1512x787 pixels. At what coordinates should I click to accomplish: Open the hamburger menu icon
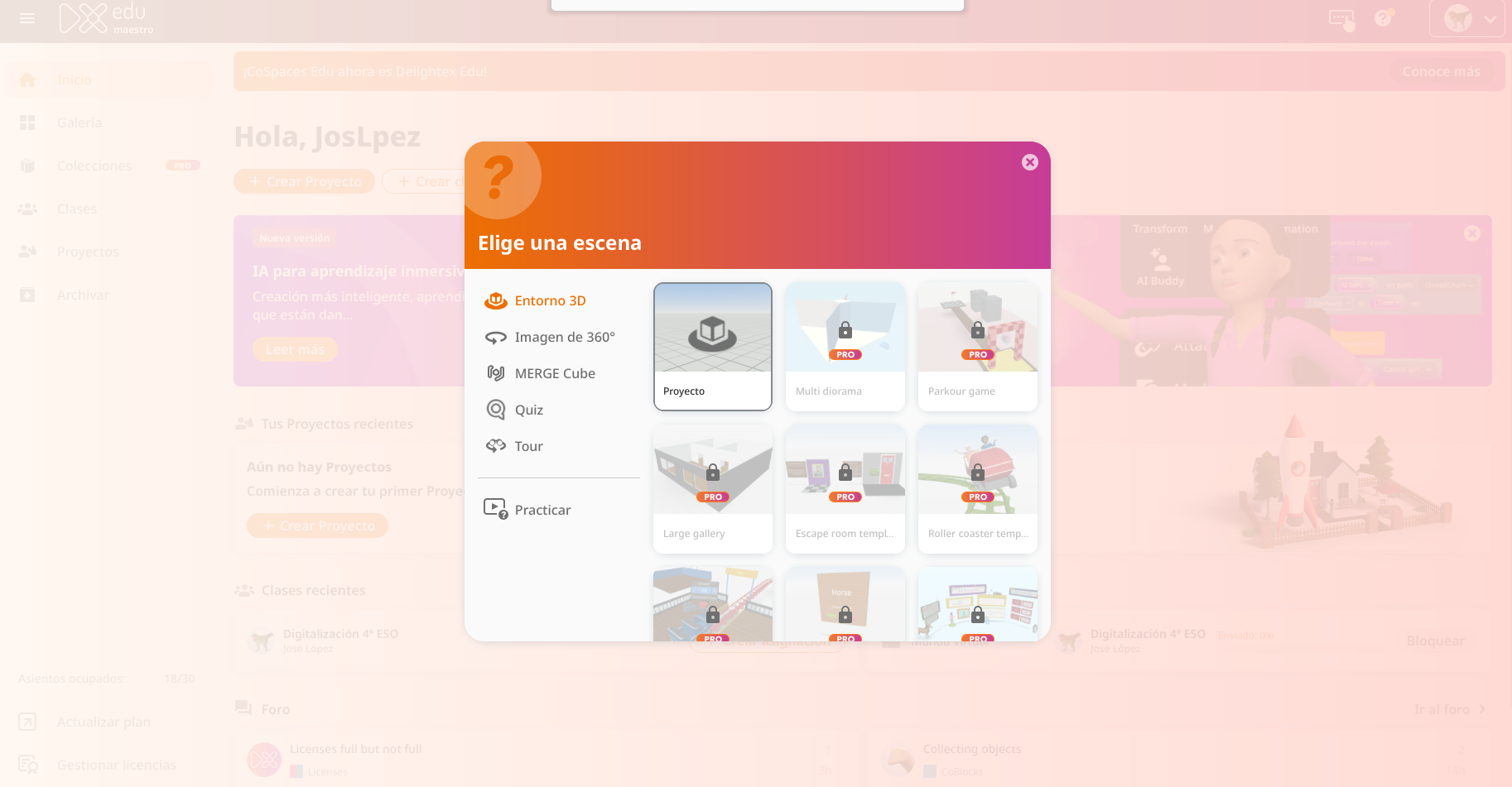point(27,18)
